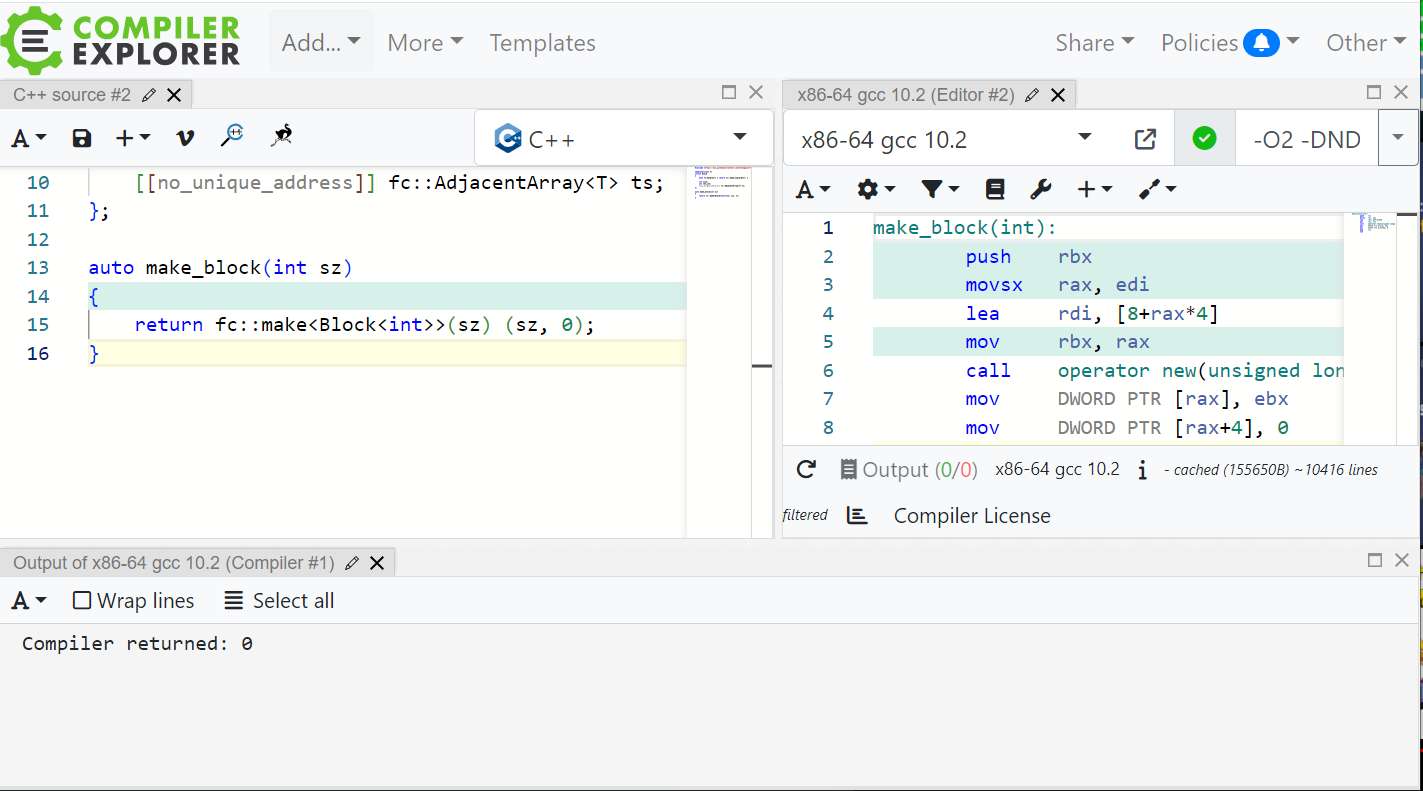Open the Policies notification bell
The width and height of the screenshot is (1423, 791).
(x=1261, y=43)
